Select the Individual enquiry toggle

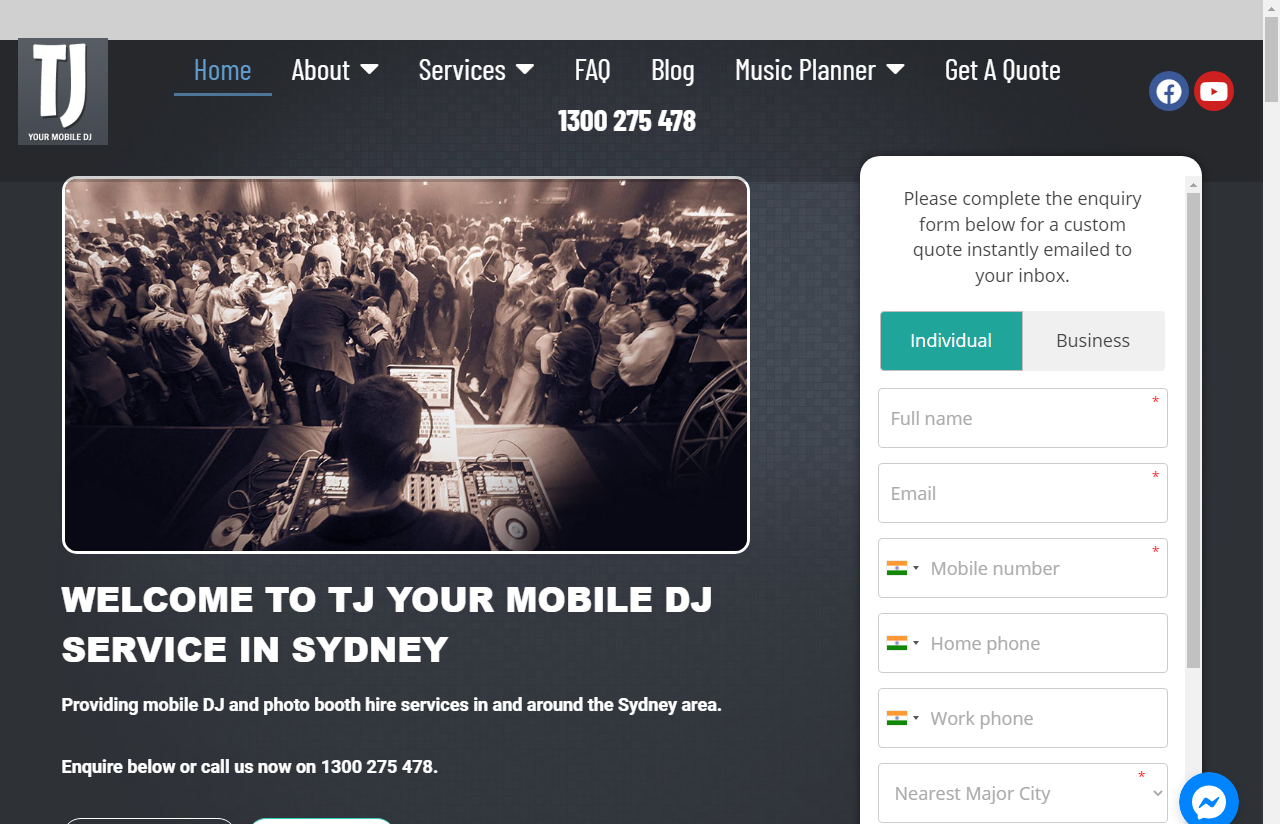pos(951,341)
